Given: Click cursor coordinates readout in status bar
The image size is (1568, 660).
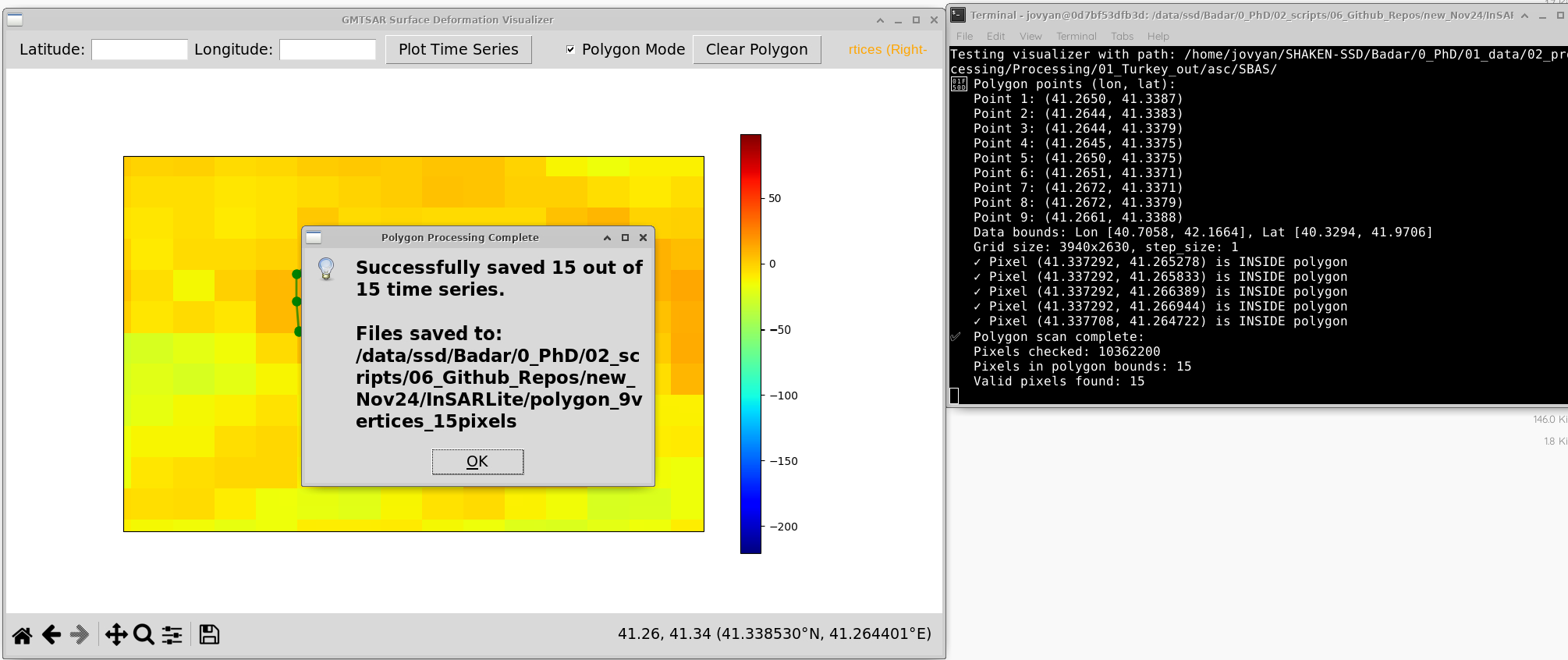Looking at the screenshot, I should pyautogui.click(x=775, y=633).
